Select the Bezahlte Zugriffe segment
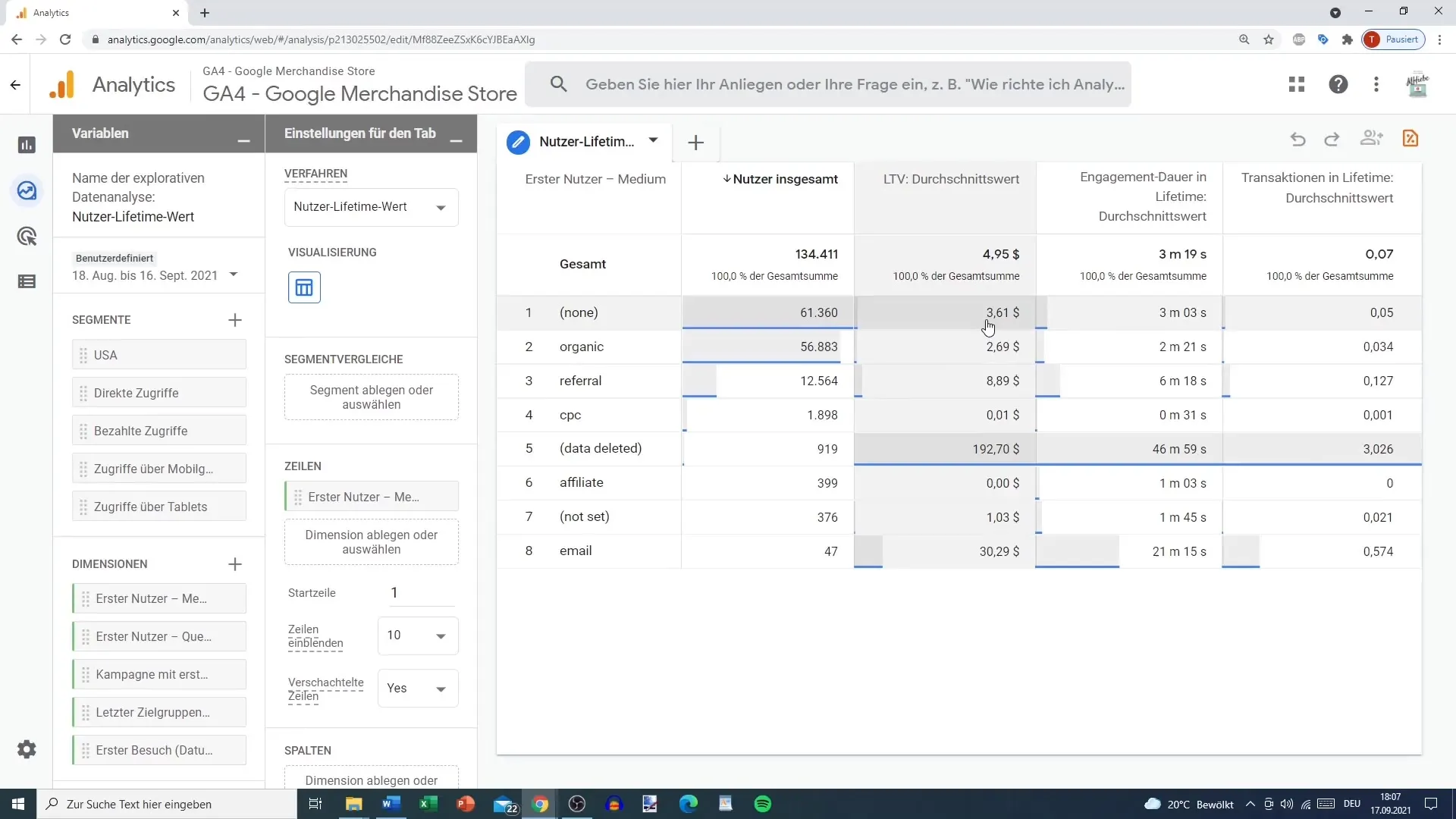This screenshot has width=1456, height=819. tap(159, 431)
